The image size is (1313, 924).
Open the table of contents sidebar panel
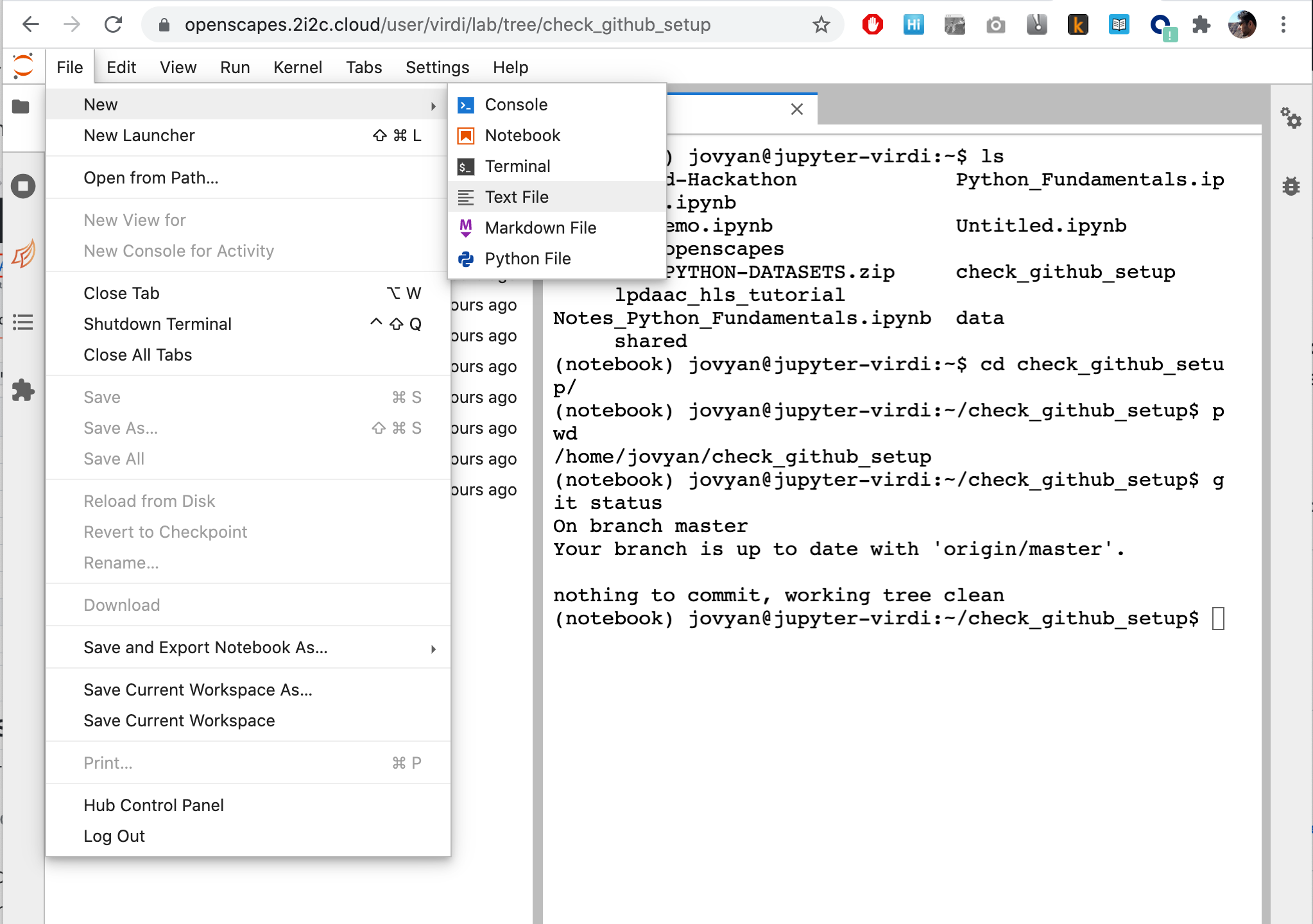(x=23, y=323)
